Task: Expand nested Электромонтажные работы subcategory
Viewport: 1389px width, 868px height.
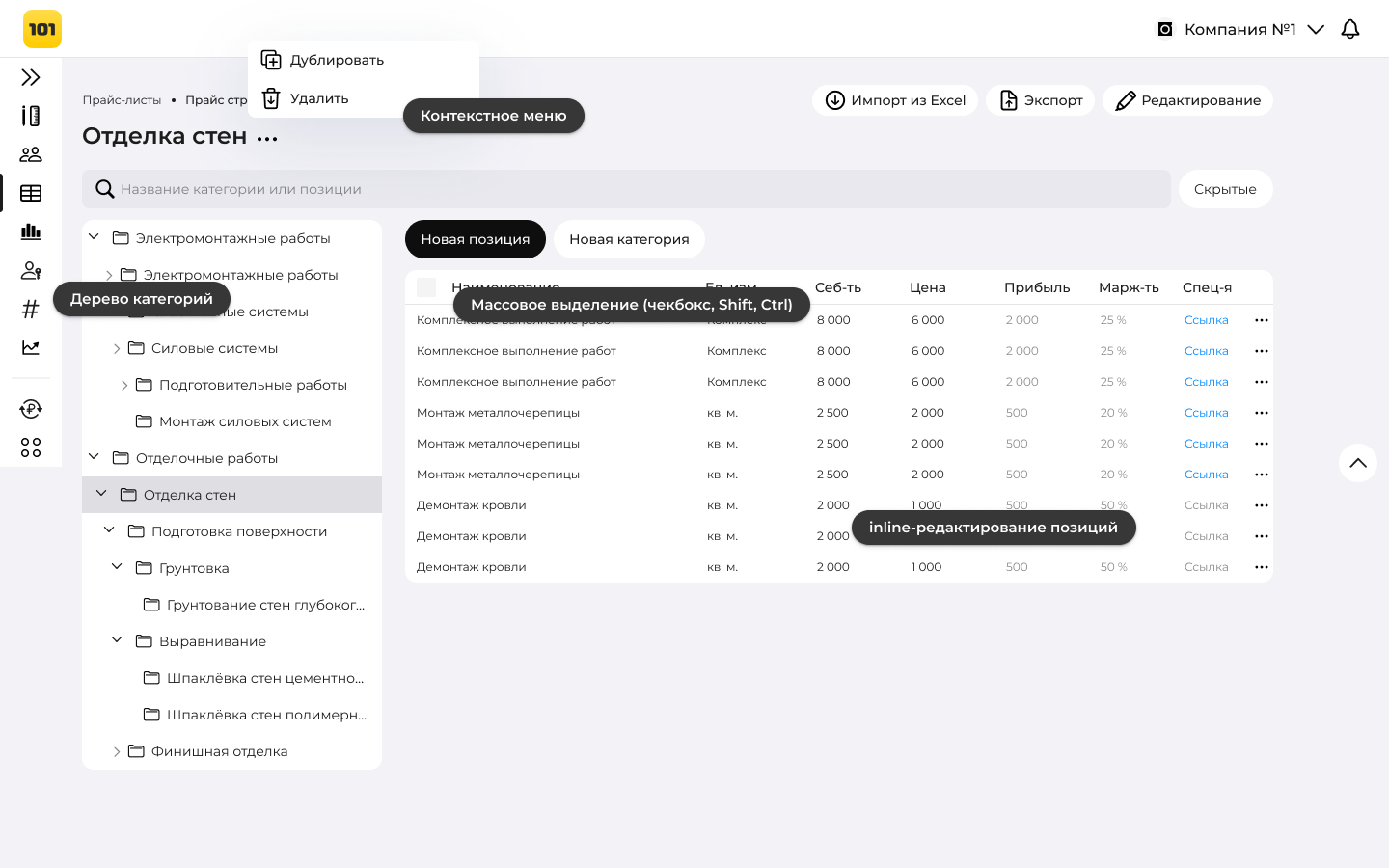Action: click(x=109, y=275)
